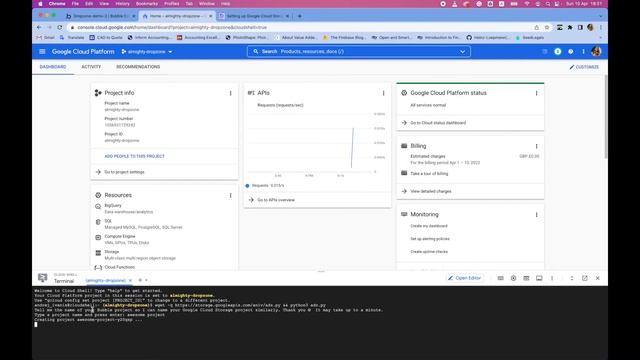Click Set up alerting policies link
The image size is (640, 360).
click(430, 239)
